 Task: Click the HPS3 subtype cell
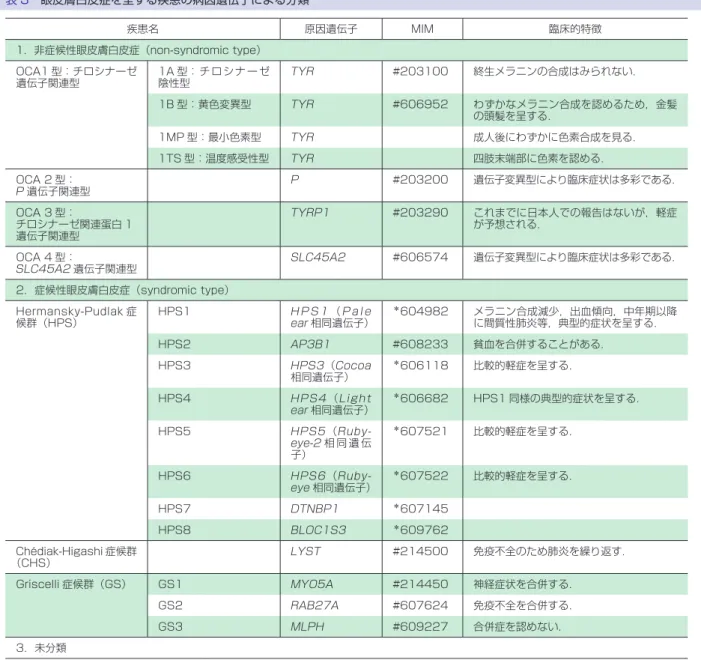pyautogui.click(x=214, y=371)
